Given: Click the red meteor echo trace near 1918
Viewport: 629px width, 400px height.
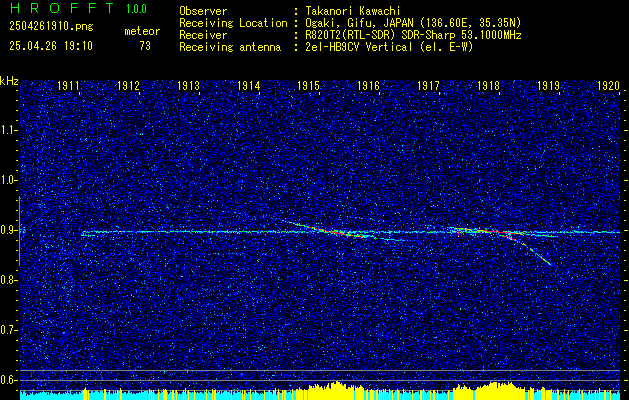Looking at the screenshot, I should pyautogui.click(x=491, y=231).
